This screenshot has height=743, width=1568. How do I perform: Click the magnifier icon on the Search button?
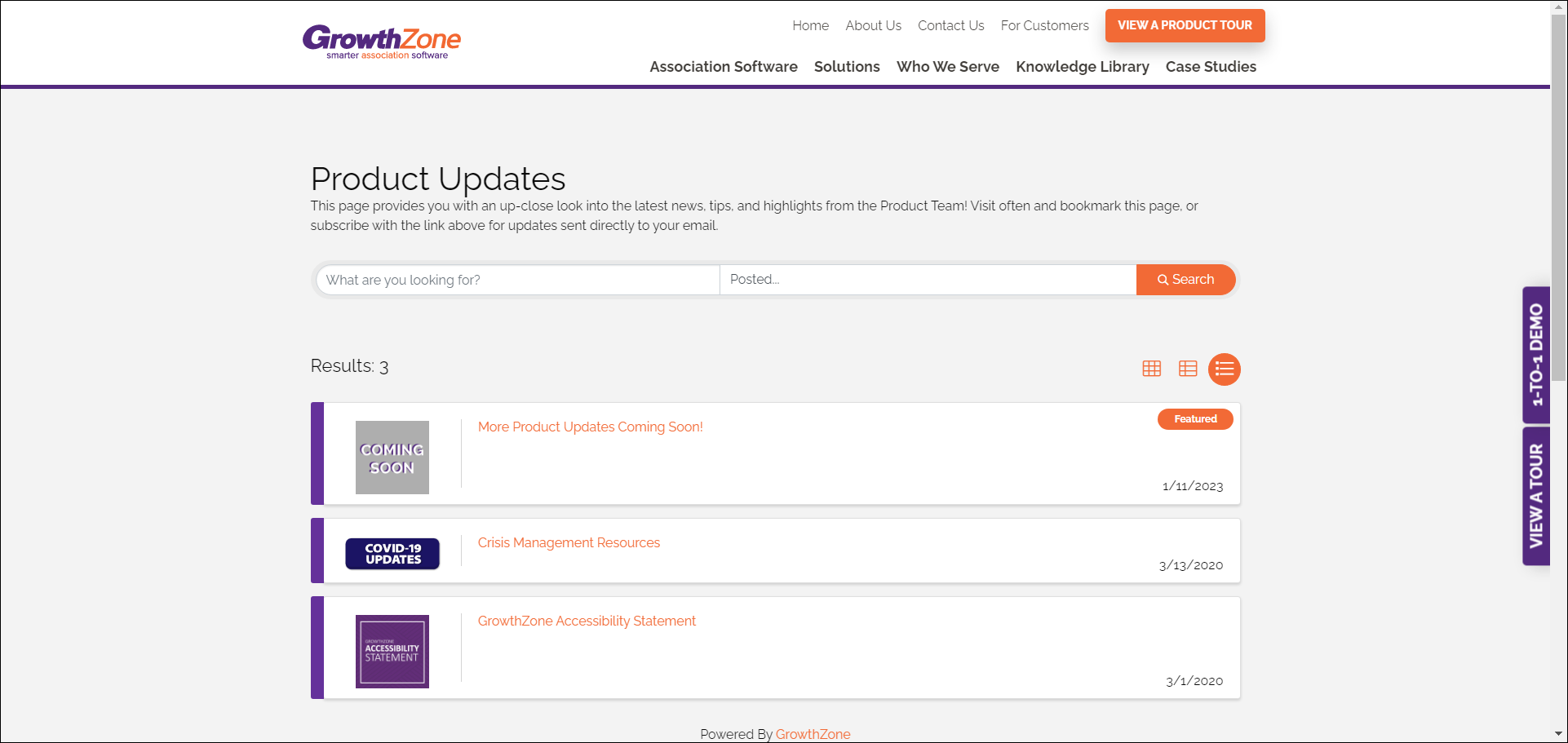(1164, 280)
